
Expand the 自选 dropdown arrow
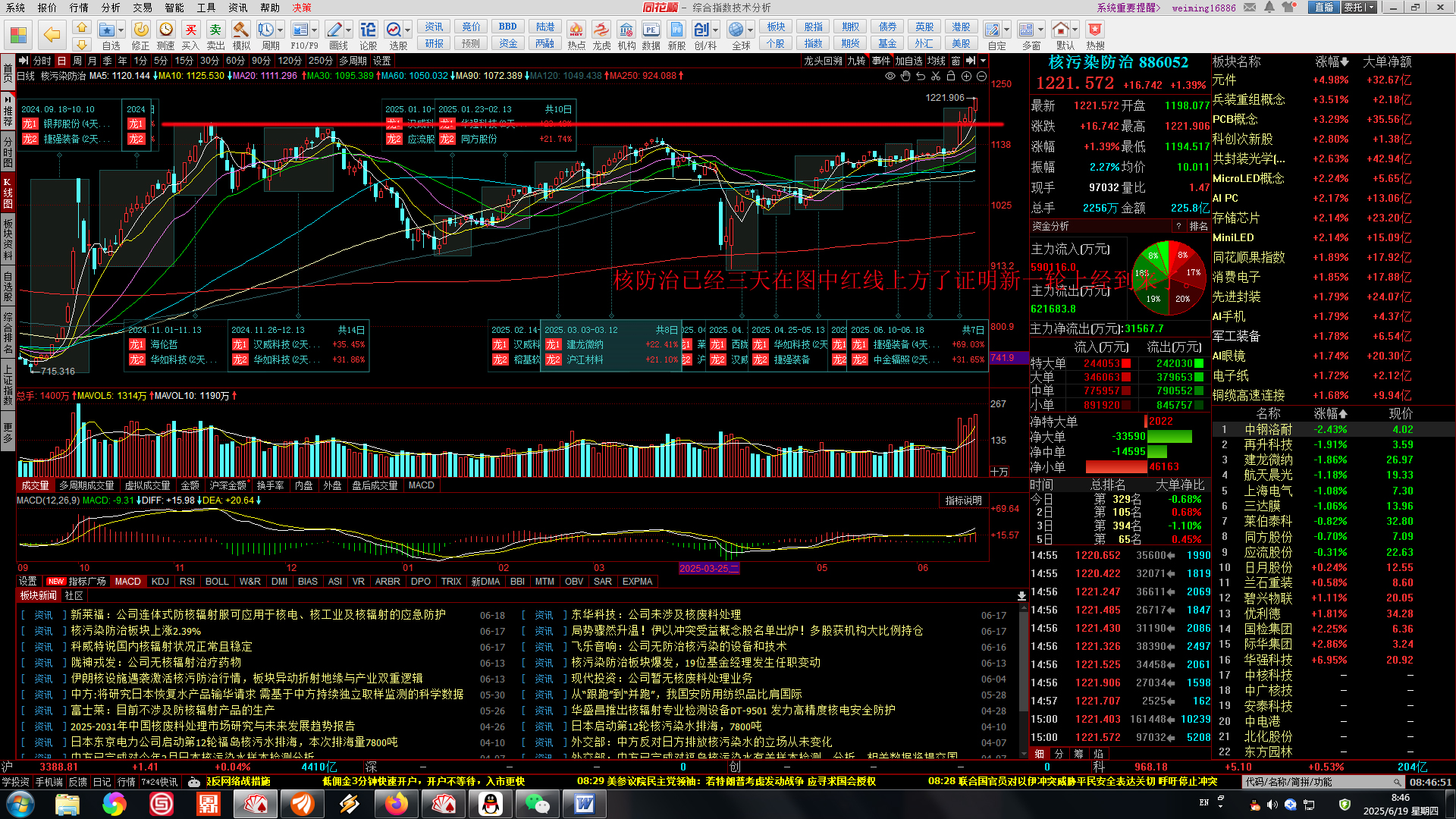[121, 30]
